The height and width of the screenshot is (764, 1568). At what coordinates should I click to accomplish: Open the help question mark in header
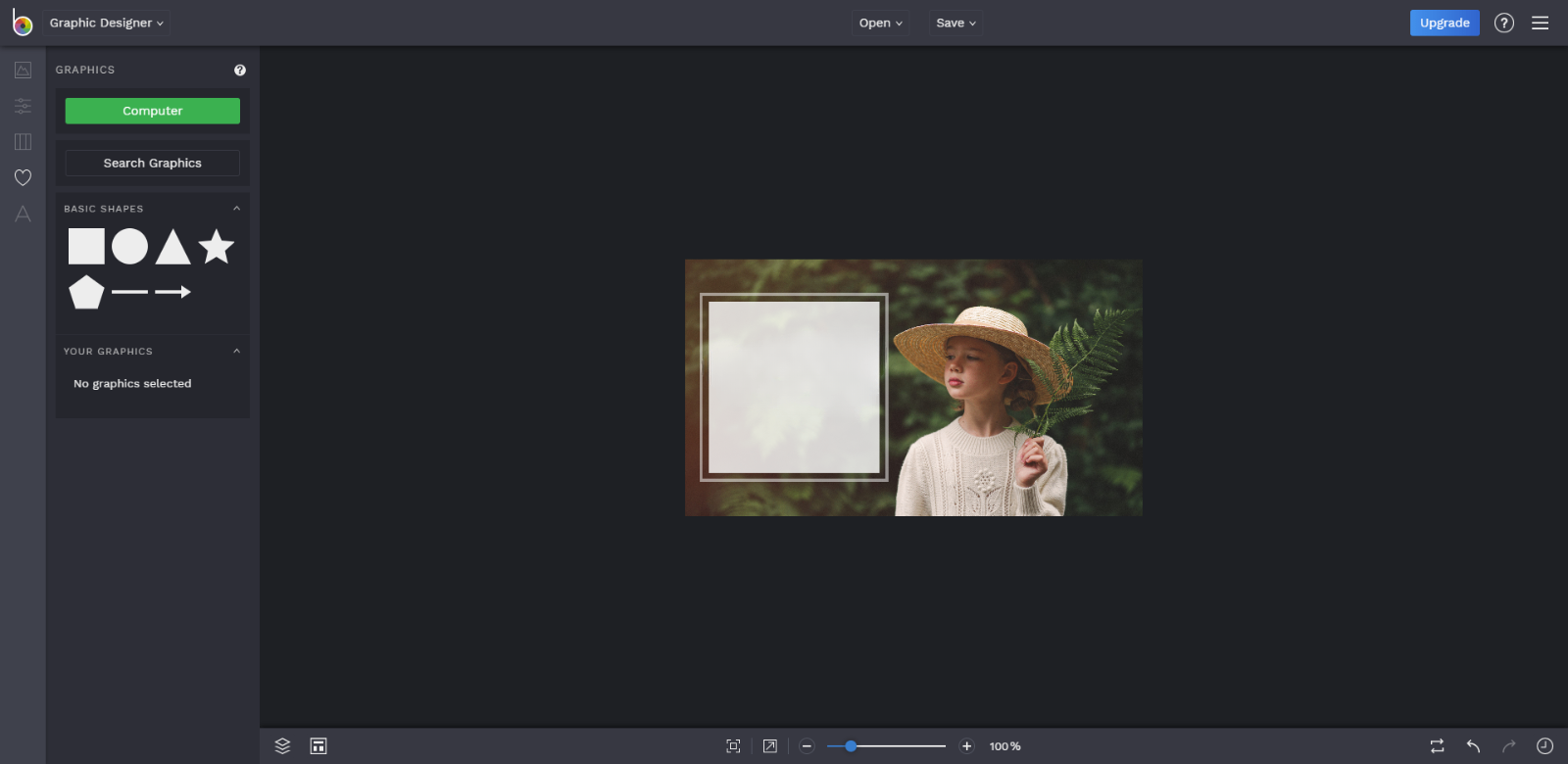(1504, 23)
